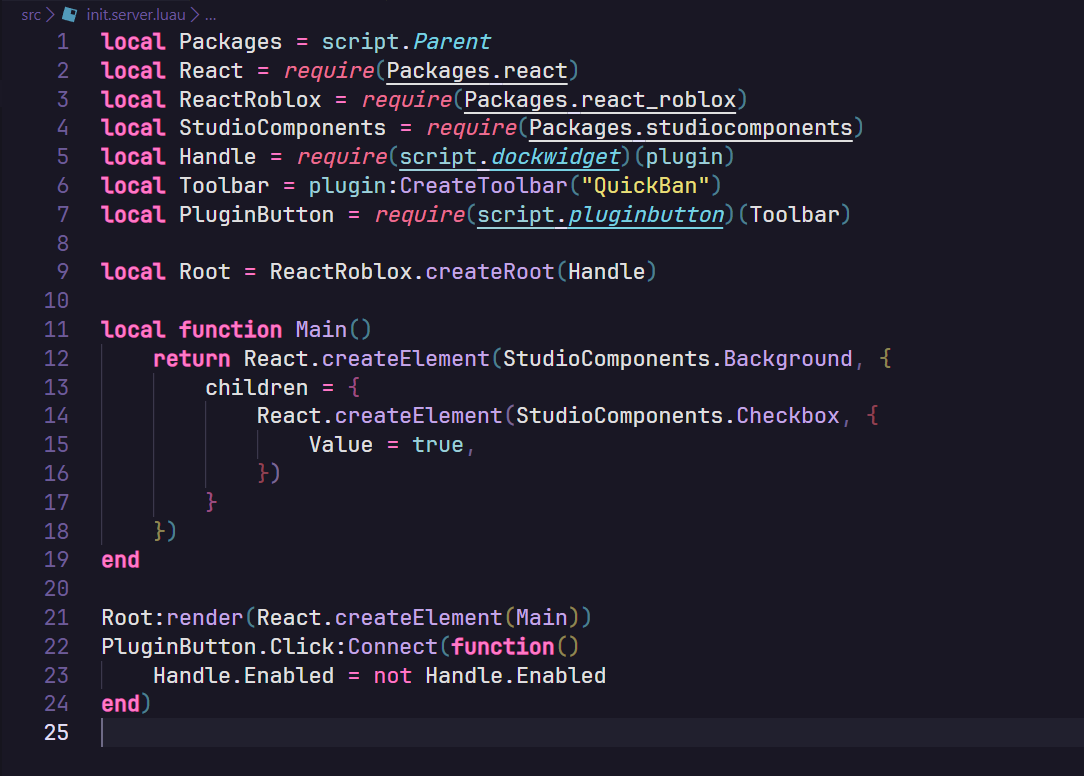Viewport: 1084px width, 776px height.
Task: Follow the Packages.react module link
Action: click(x=477, y=70)
